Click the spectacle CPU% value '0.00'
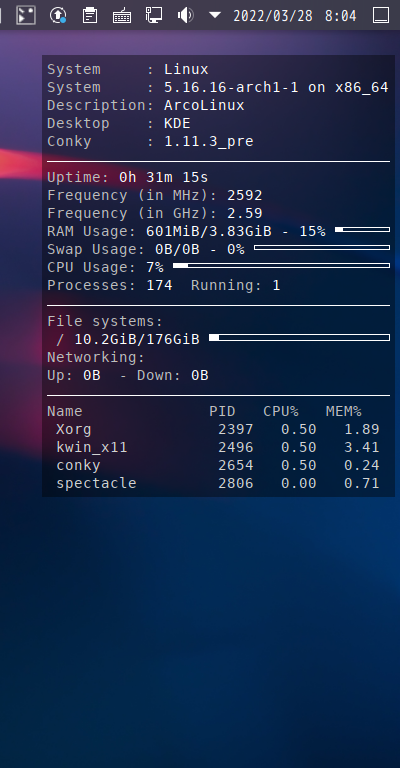This screenshot has height=768, width=400. click(x=299, y=483)
